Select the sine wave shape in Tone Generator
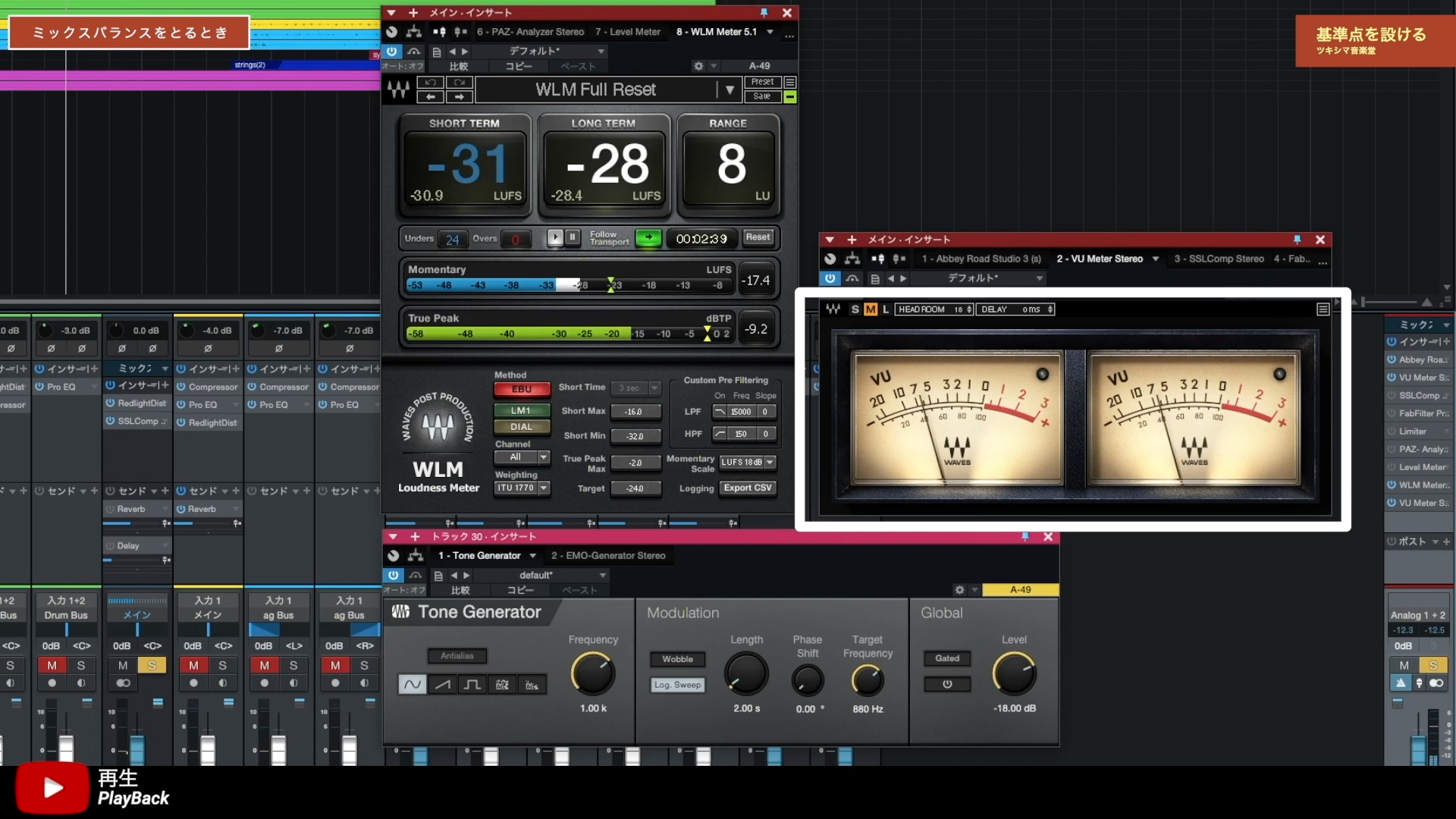The image size is (1456, 819). [x=412, y=683]
